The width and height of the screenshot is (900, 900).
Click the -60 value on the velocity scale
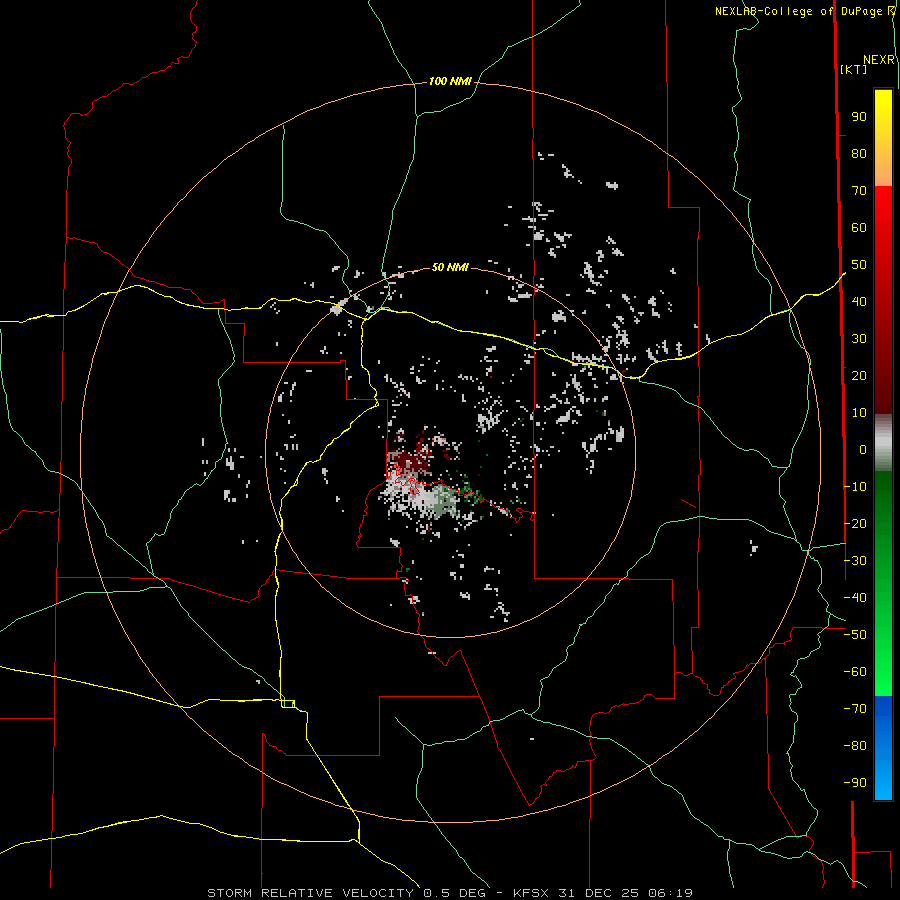pyautogui.click(x=855, y=672)
